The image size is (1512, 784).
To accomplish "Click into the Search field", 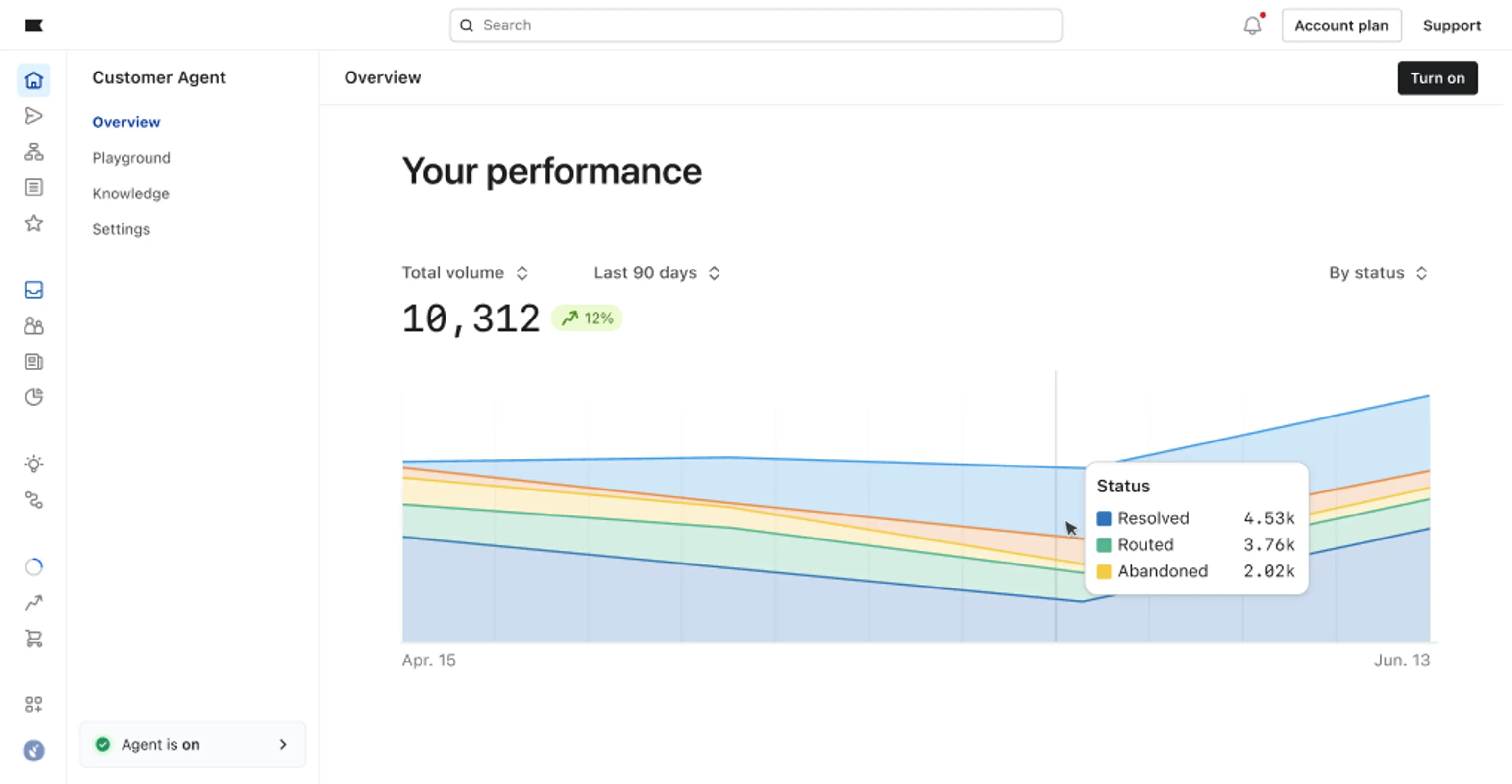I will (756, 25).
